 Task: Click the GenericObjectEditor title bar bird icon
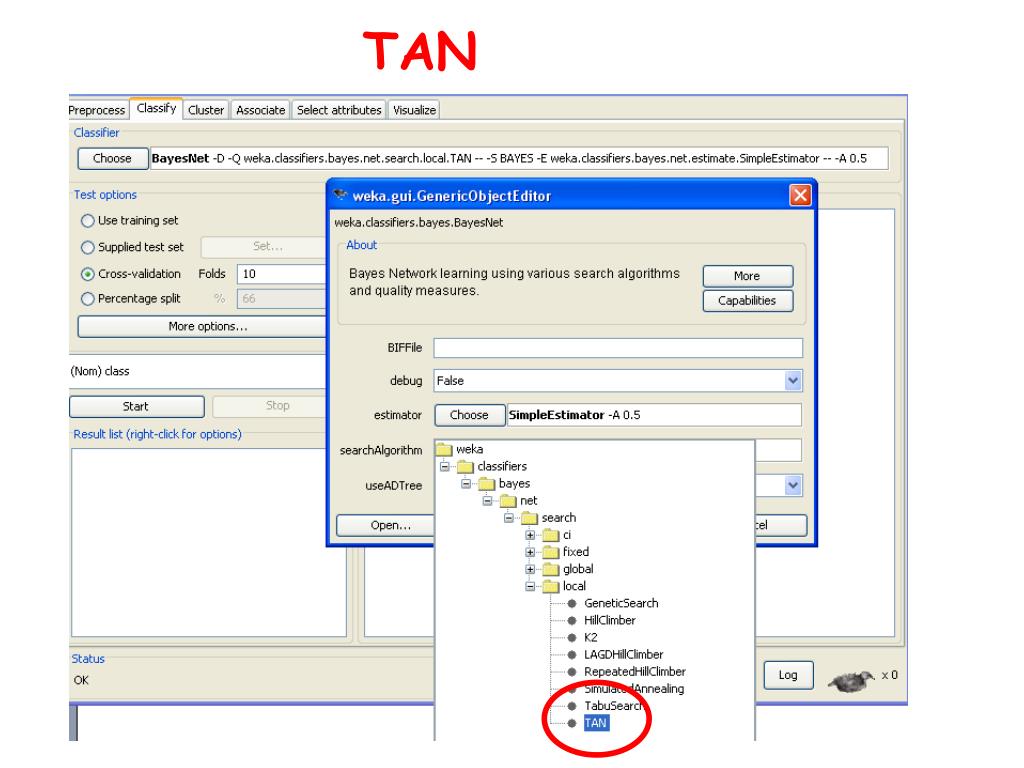340,195
